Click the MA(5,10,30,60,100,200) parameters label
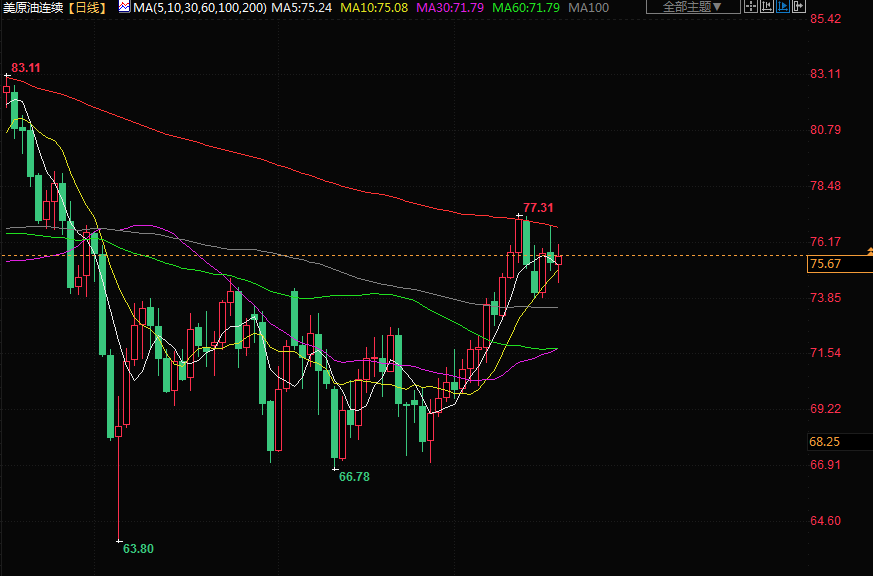The height and width of the screenshot is (576, 873). coord(199,8)
